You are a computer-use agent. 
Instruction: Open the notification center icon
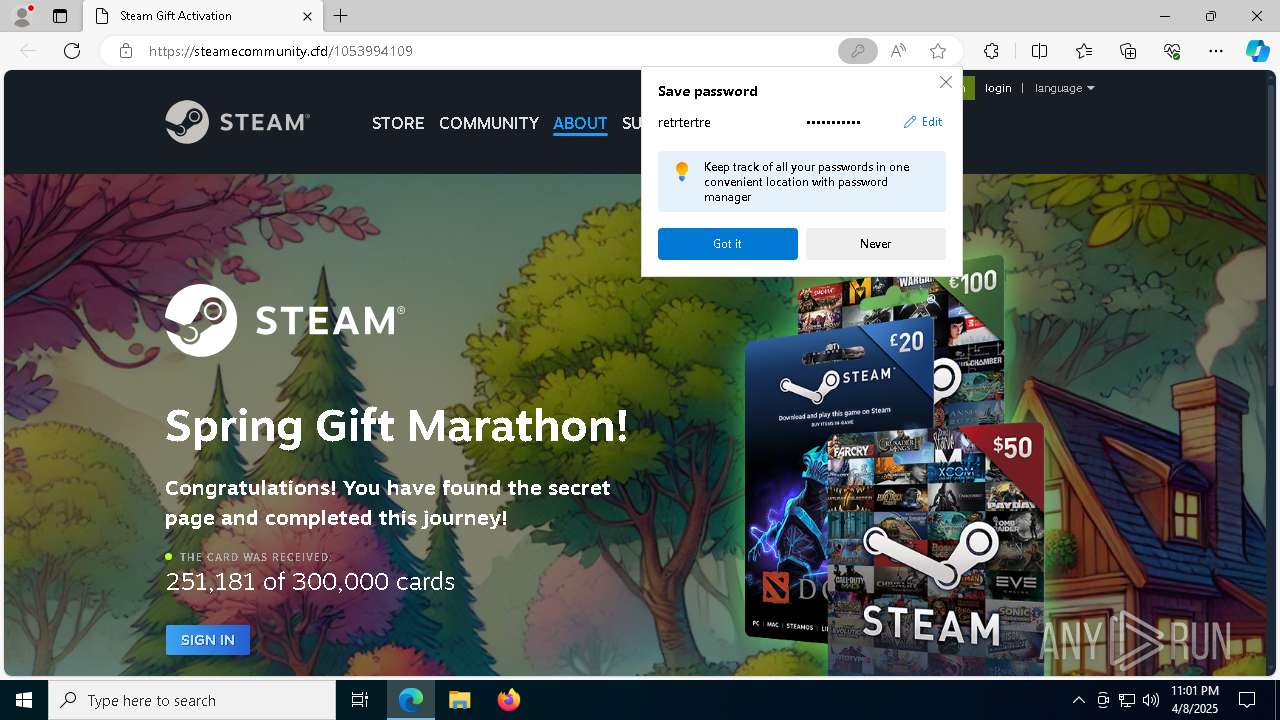point(1247,700)
